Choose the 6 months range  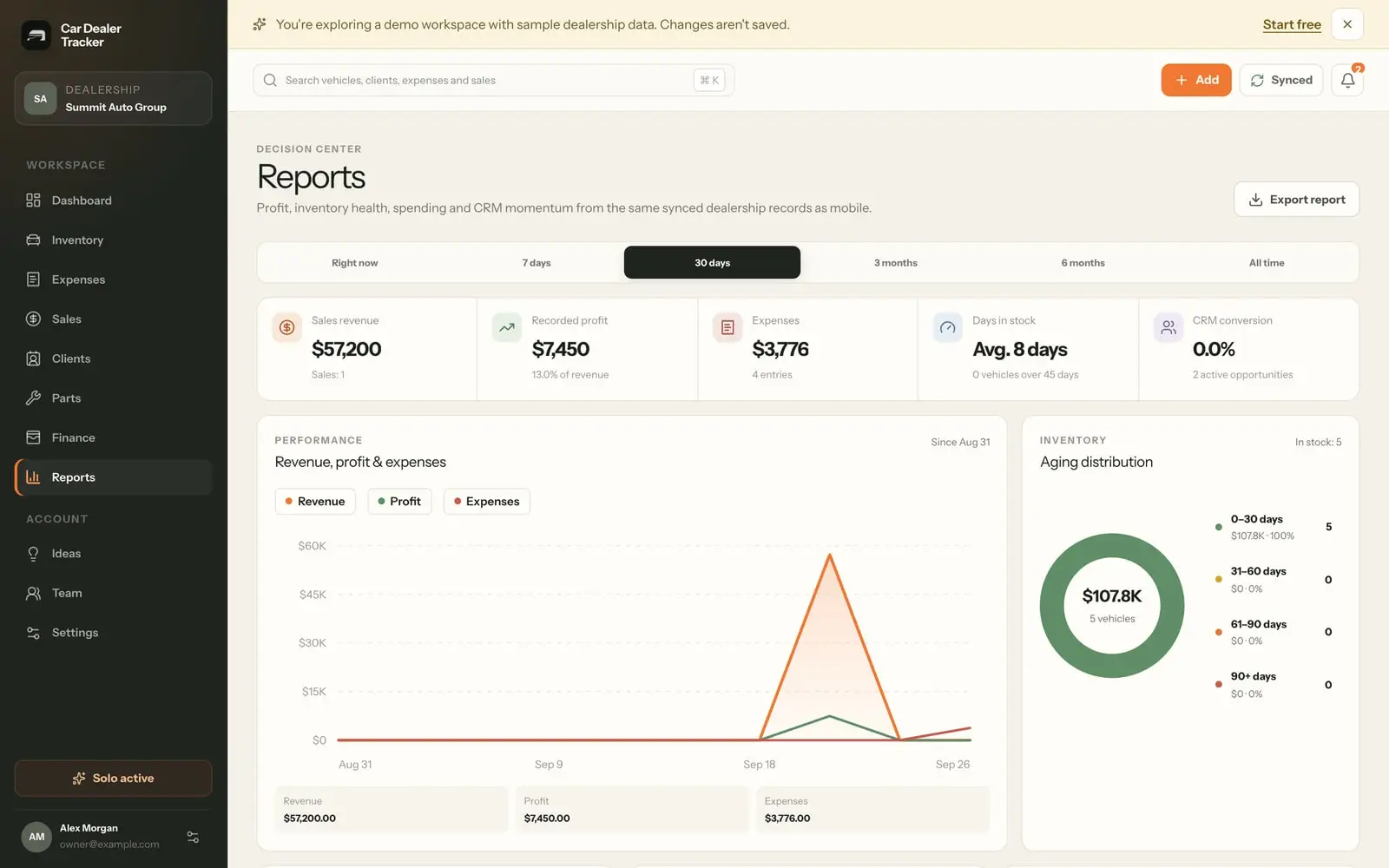[x=1083, y=263]
